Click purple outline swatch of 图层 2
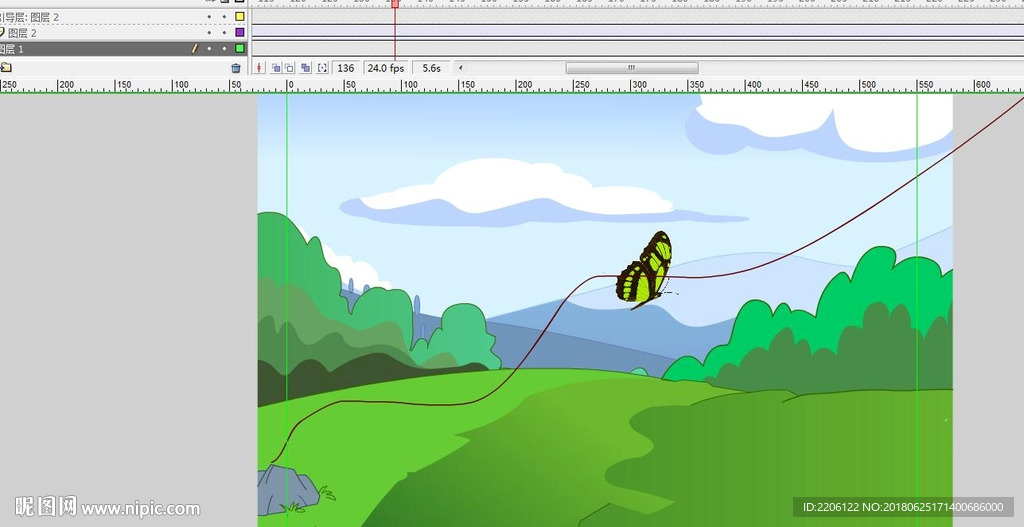1024x527 pixels. point(240,33)
